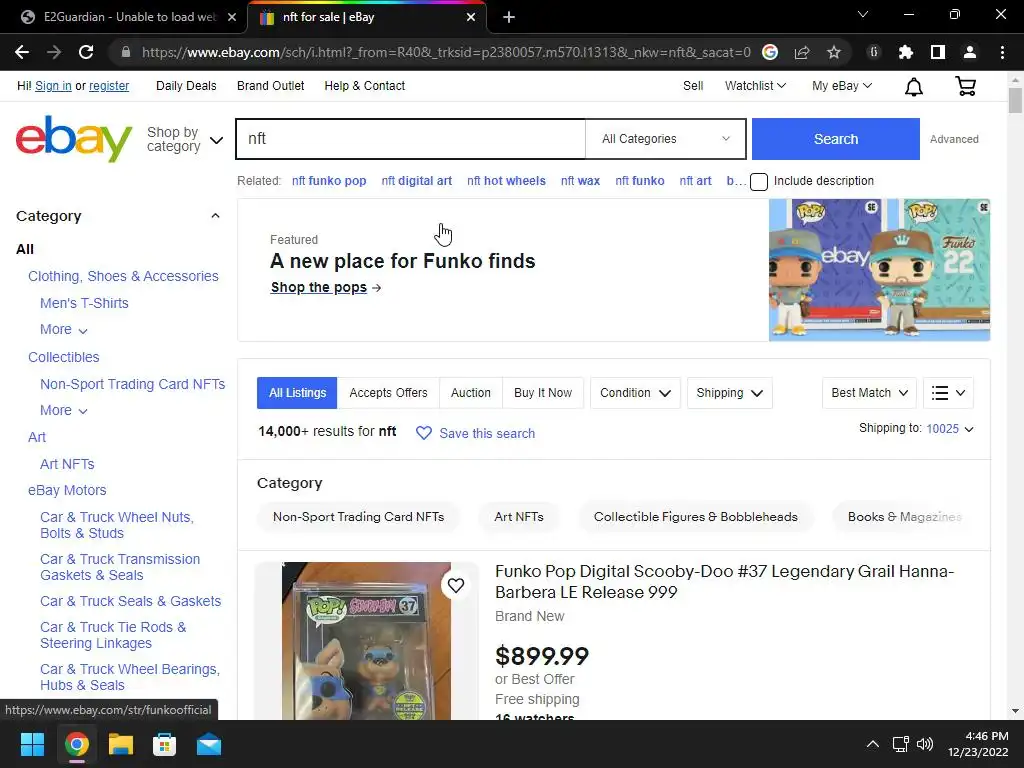This screenshot has width=1024, height=768.
Task: Filter by Non-Sport Trading Card NFTs chip
Action: (x=359, y=517)
